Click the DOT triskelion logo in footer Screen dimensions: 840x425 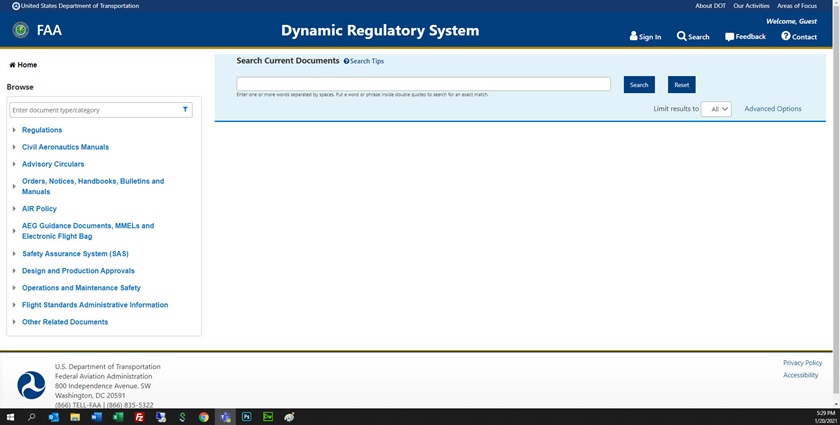[32, 385]
